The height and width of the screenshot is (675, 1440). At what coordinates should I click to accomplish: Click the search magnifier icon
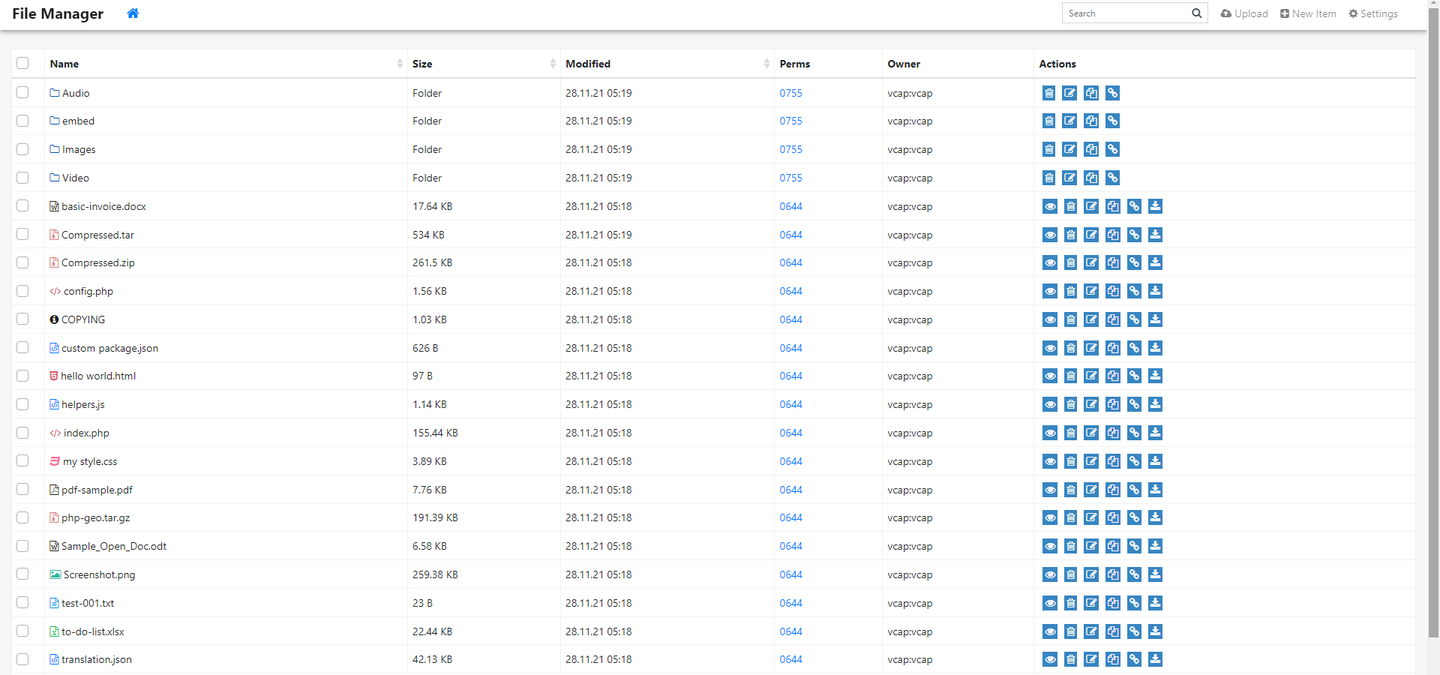pyautogui.click(x=1197, y=13)
